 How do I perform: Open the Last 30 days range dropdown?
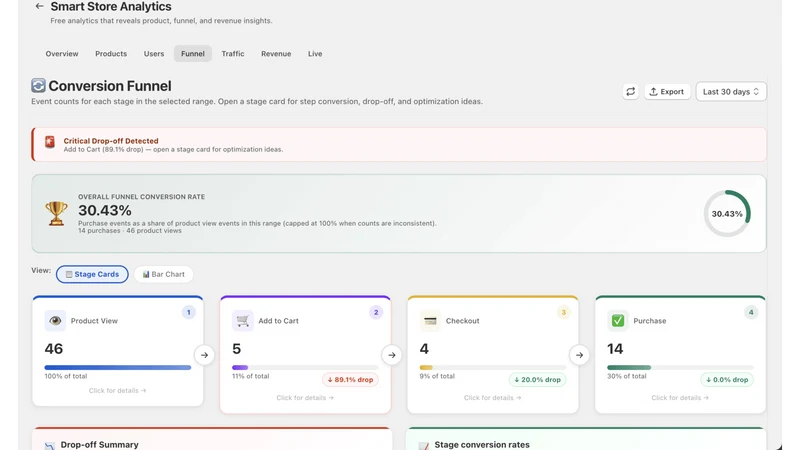[x=731, y=91]
